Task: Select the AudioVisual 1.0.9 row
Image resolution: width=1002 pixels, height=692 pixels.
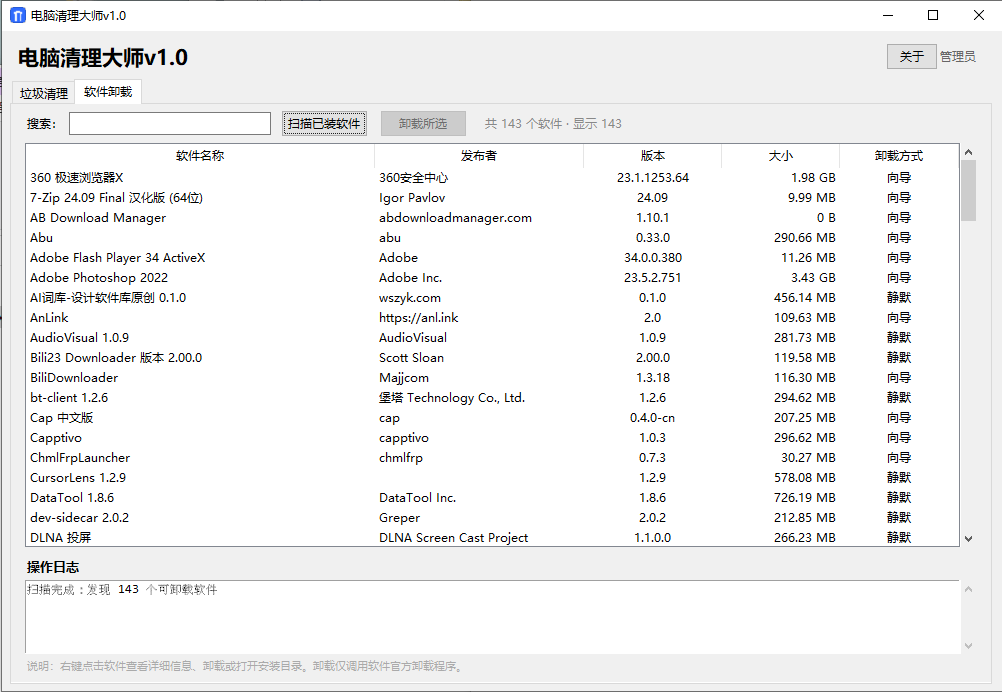Action: click(x=492, y=337)
